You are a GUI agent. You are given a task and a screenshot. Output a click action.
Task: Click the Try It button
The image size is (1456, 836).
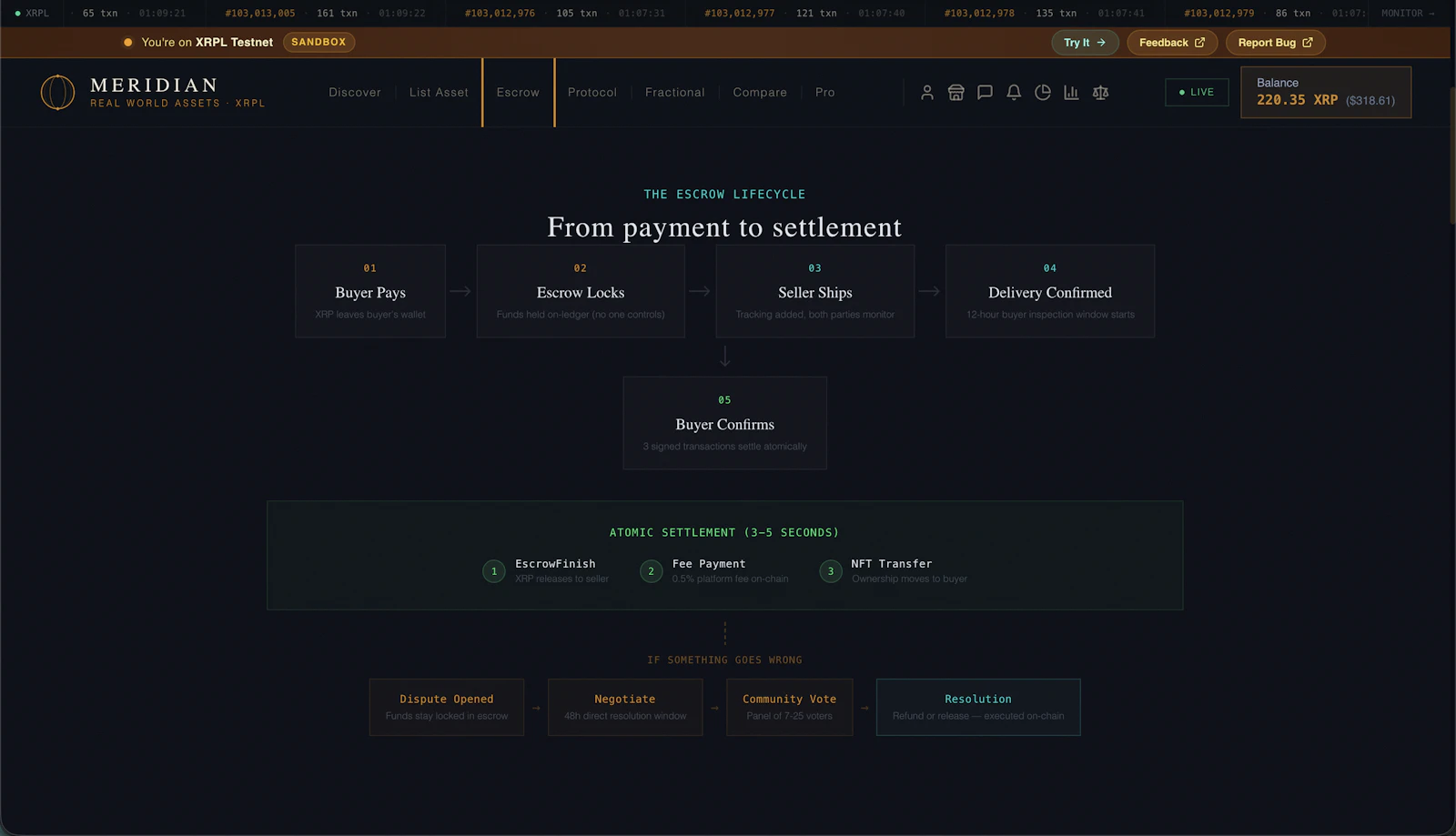(x=1085, y=43)
